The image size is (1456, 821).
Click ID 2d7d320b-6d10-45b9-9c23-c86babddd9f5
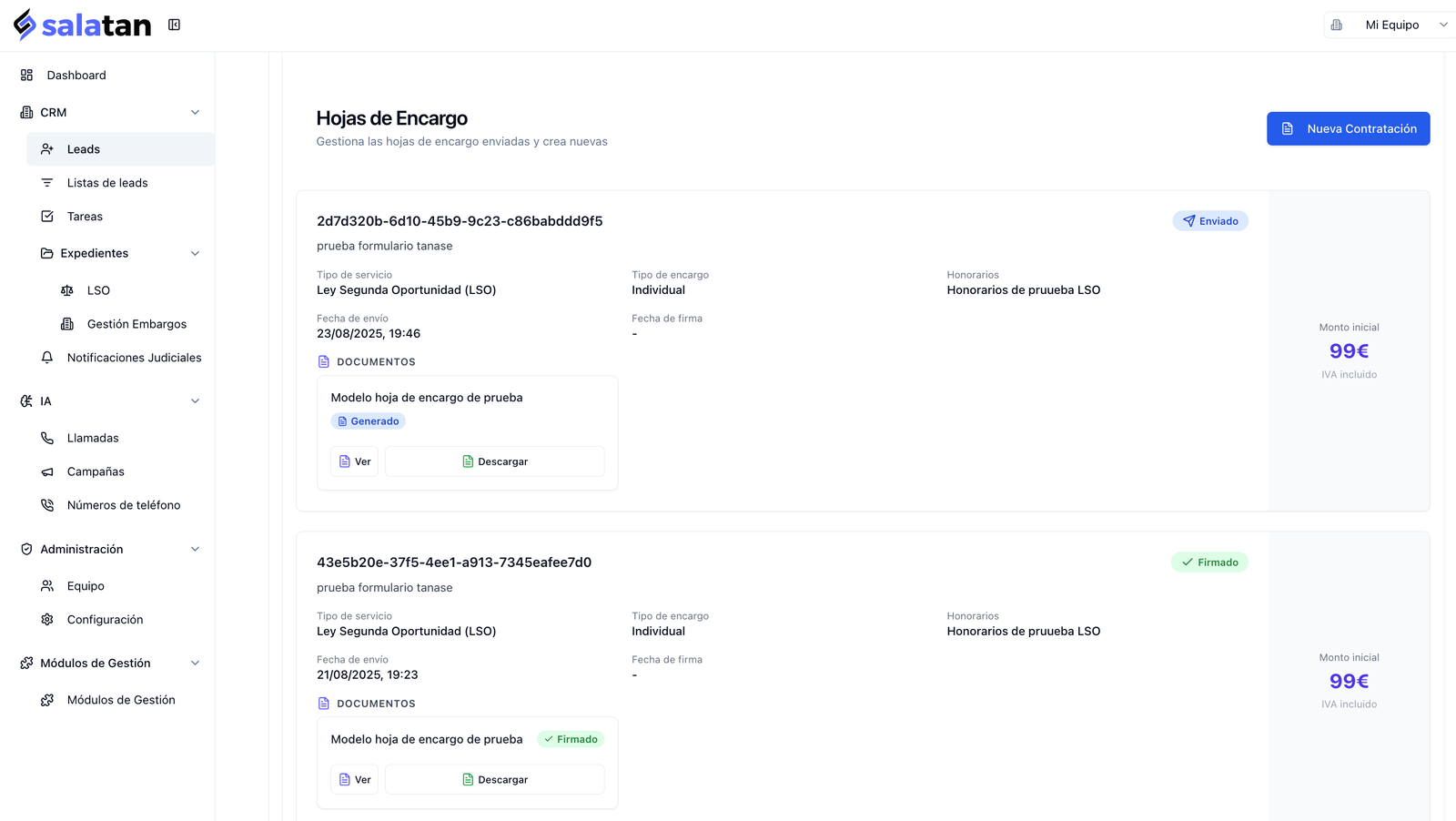point(460,221)
